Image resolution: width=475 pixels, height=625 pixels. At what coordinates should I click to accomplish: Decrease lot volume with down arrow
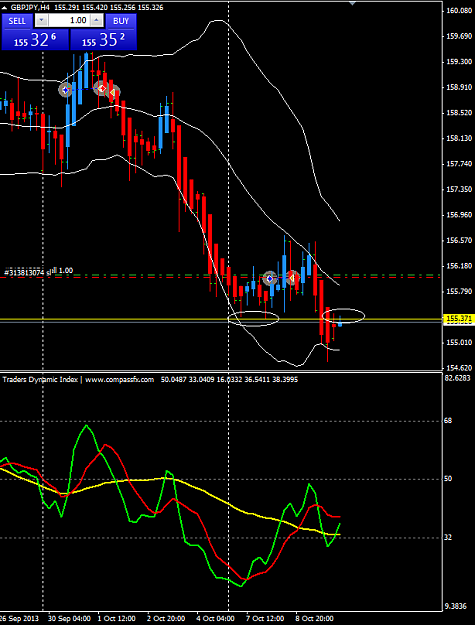(42, 20)
